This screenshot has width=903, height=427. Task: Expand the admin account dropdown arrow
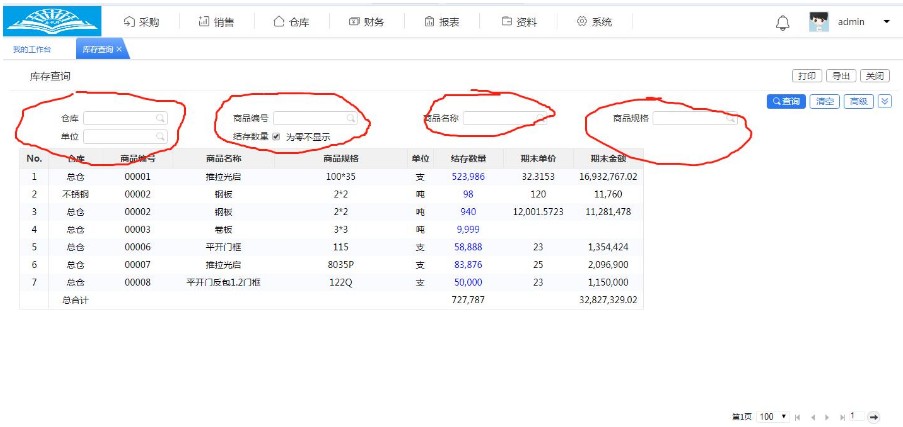coord(886,22)
